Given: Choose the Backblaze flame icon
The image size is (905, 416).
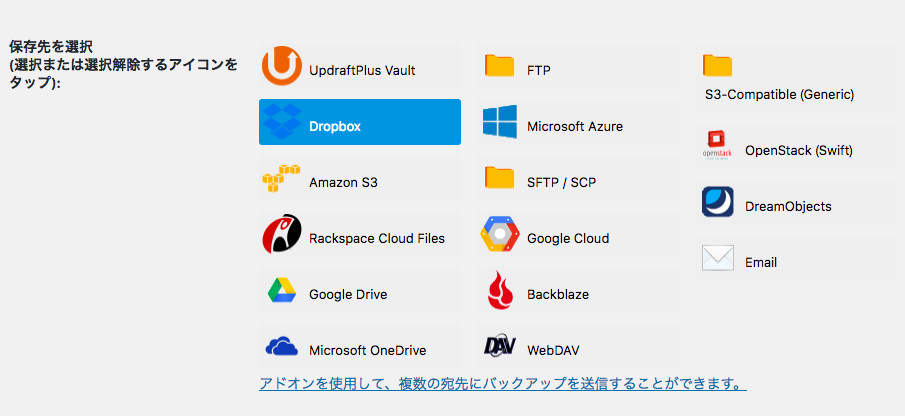Looking at the screenshot, I should pyautogui.click(x=500, y=290).
